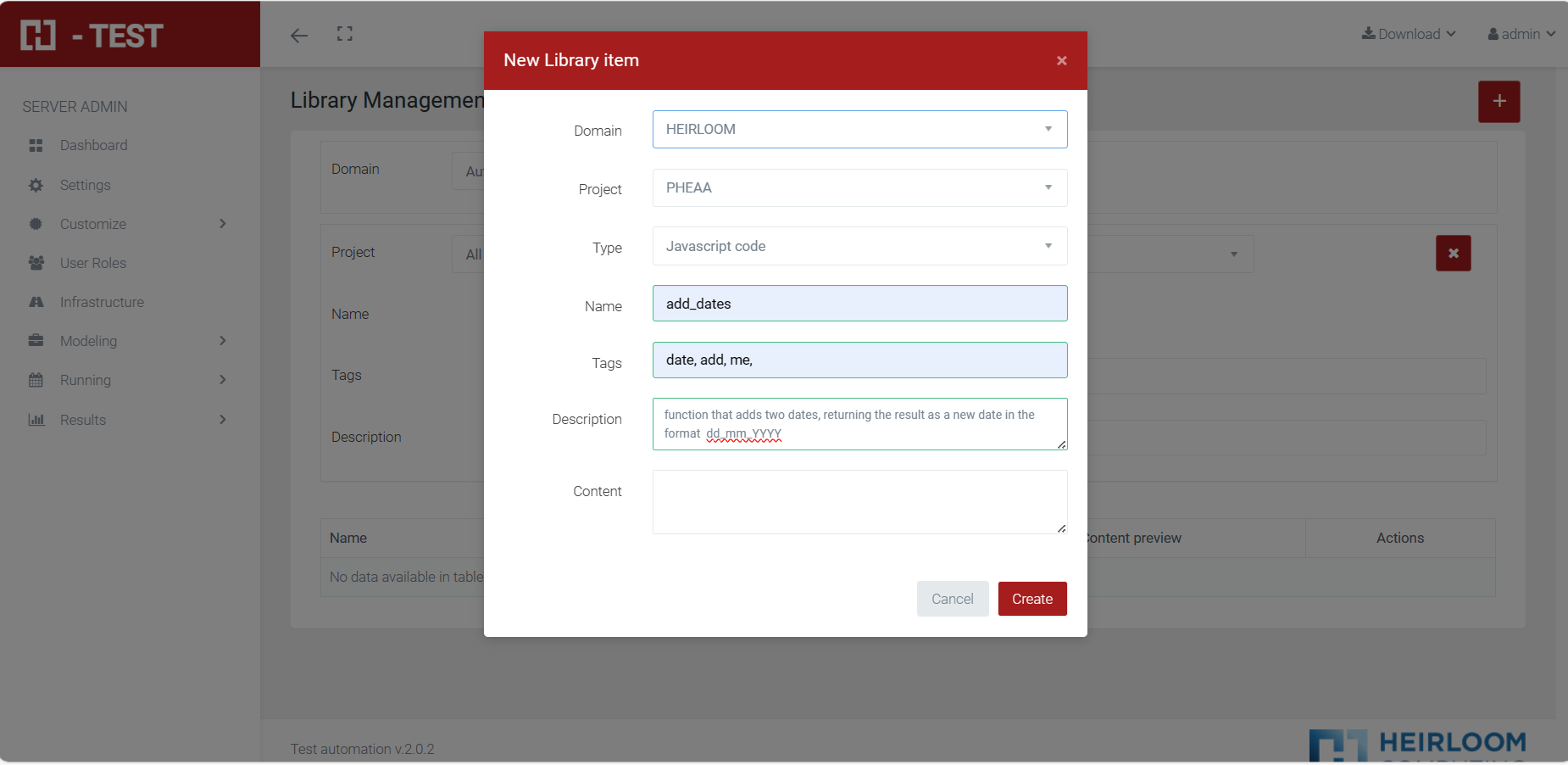Click into the Content text area
The height and width of the screenshot is (765, 1568).
[859, 502]
